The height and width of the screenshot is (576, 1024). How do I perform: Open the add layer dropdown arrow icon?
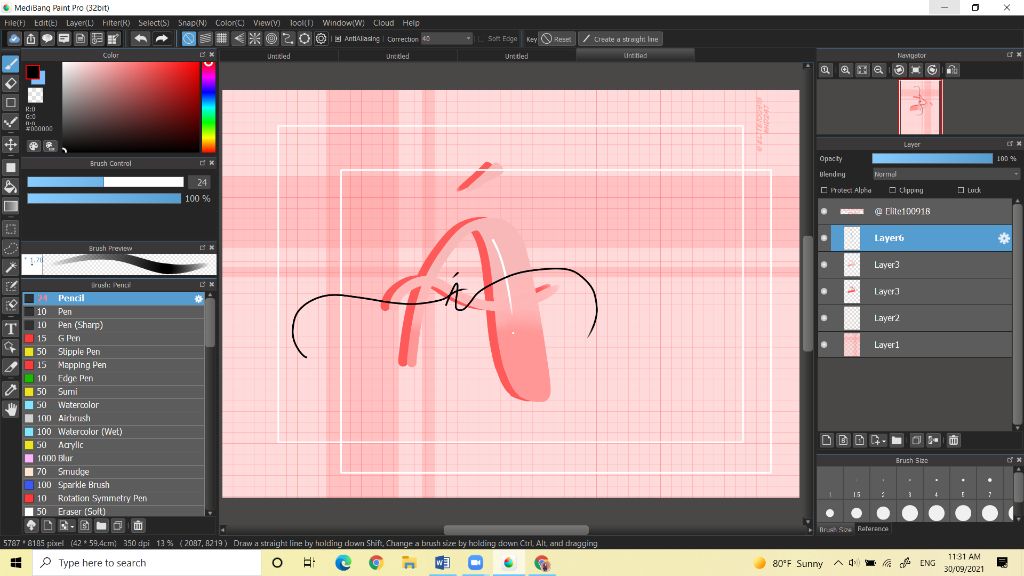pos(878,440)
